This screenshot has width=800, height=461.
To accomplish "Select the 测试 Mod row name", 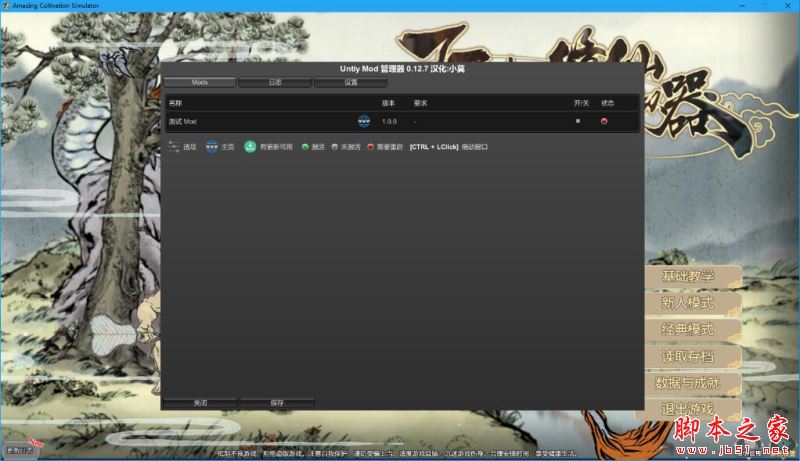I will click(183, 121).
